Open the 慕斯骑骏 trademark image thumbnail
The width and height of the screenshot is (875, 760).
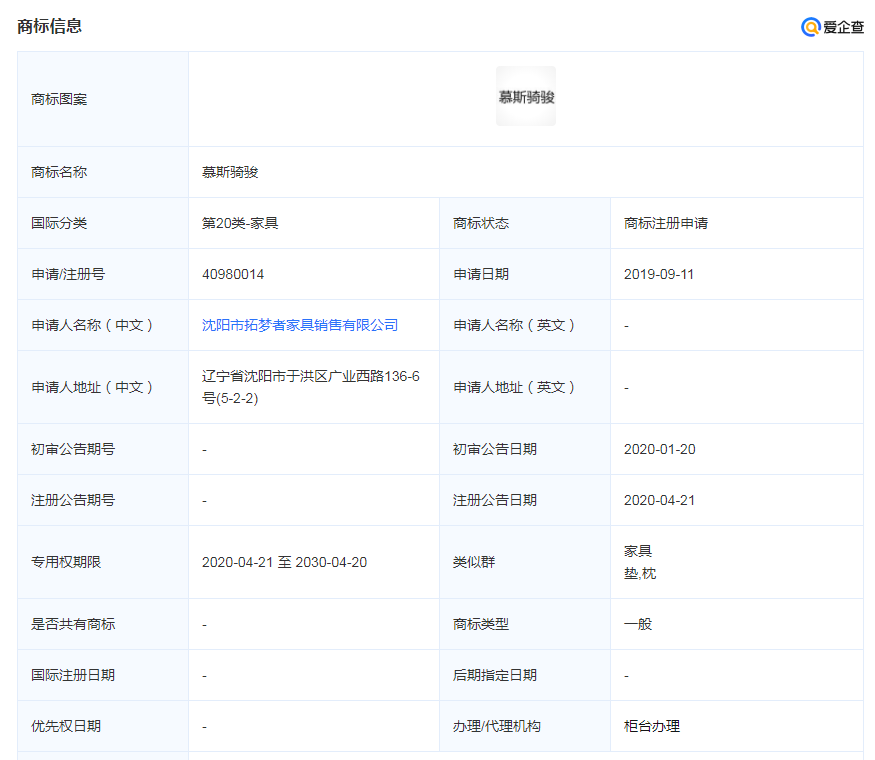pyautogui.click(x=526, y=97)
